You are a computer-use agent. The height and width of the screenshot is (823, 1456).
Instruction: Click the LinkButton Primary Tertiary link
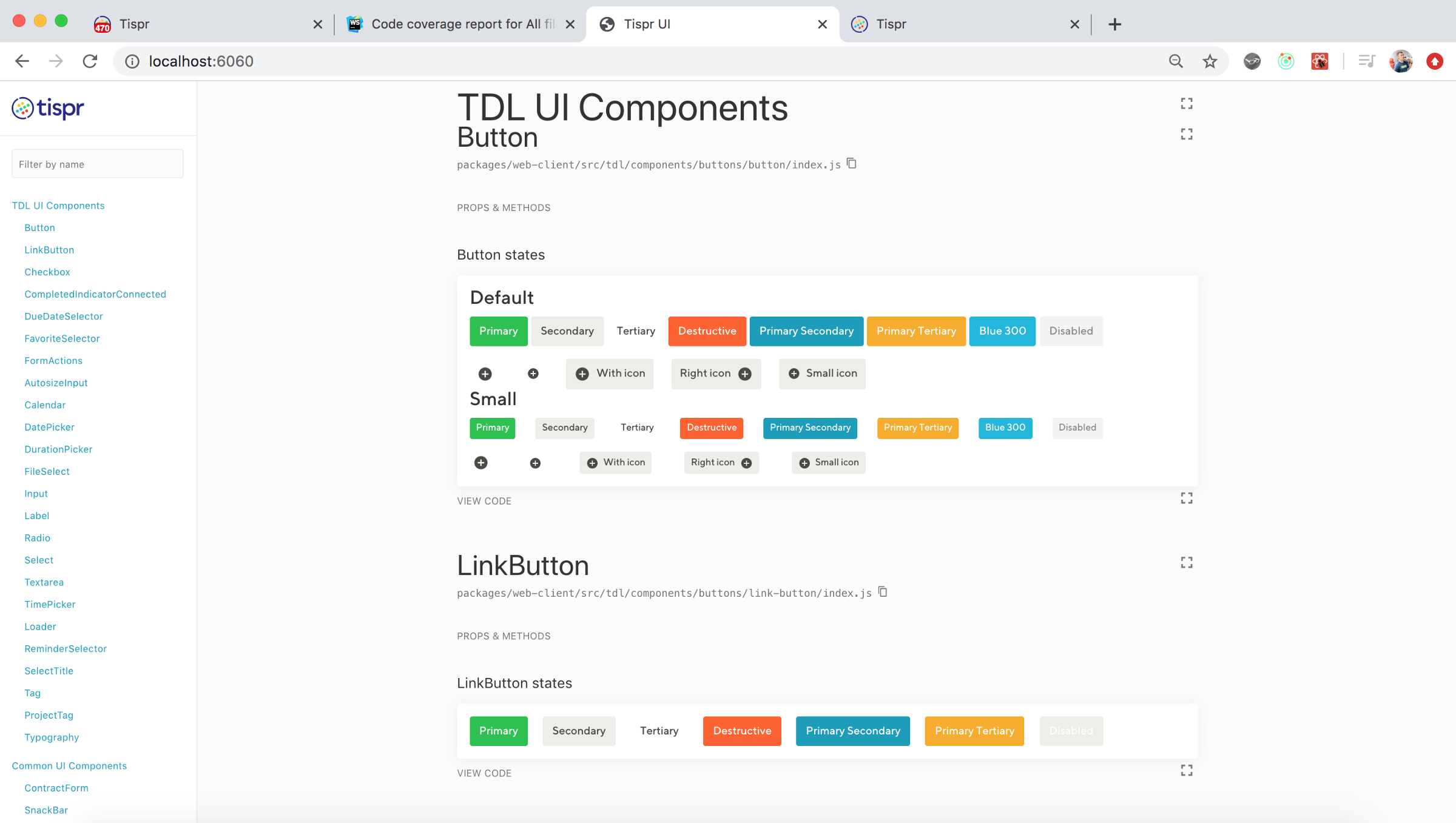click(x=974, y=731)
